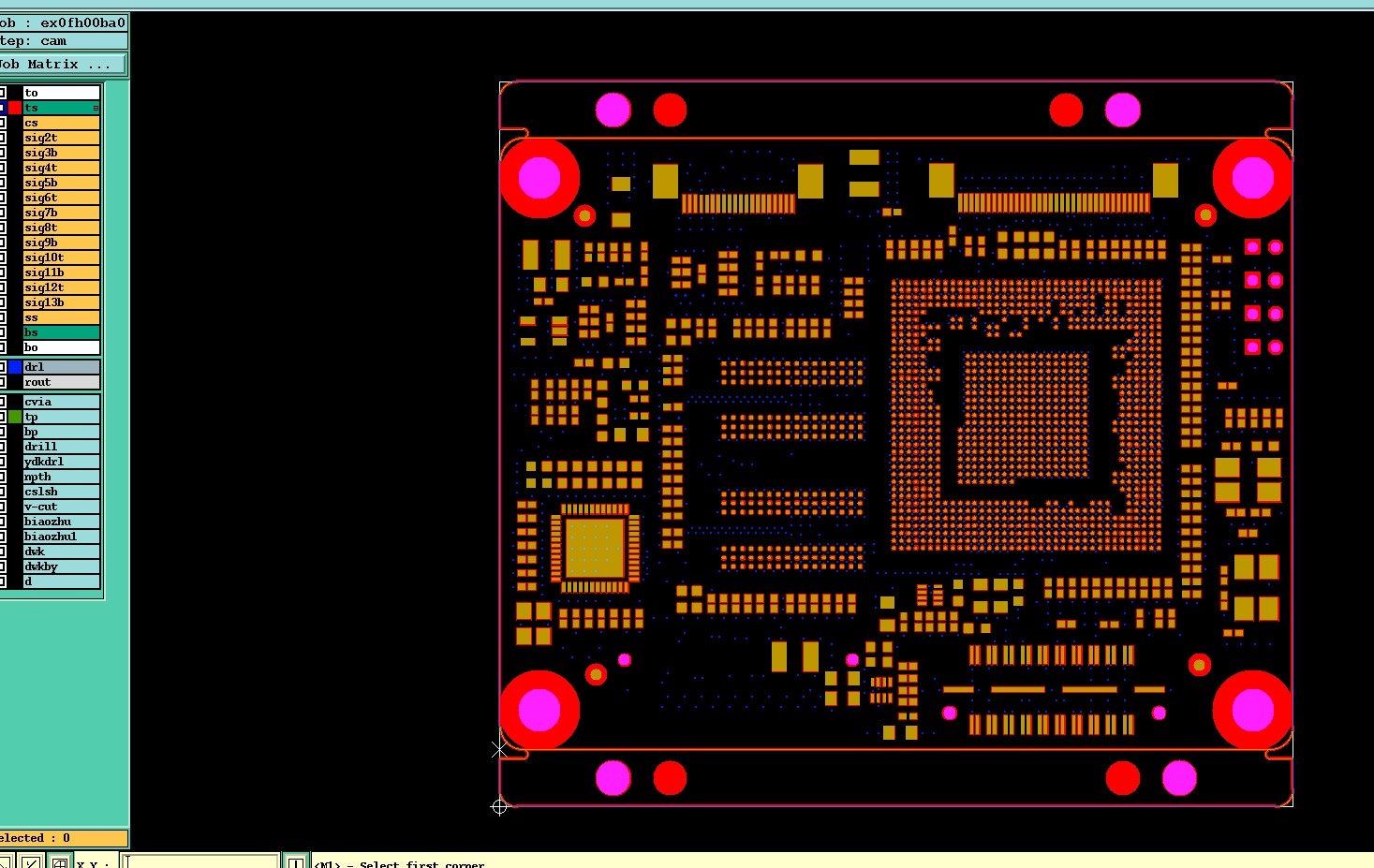Image resolution: width=1374 pixels, height=868 pixels.
Task: Click the red color swatch of ts layer
Action: click(x=15, y=108)
